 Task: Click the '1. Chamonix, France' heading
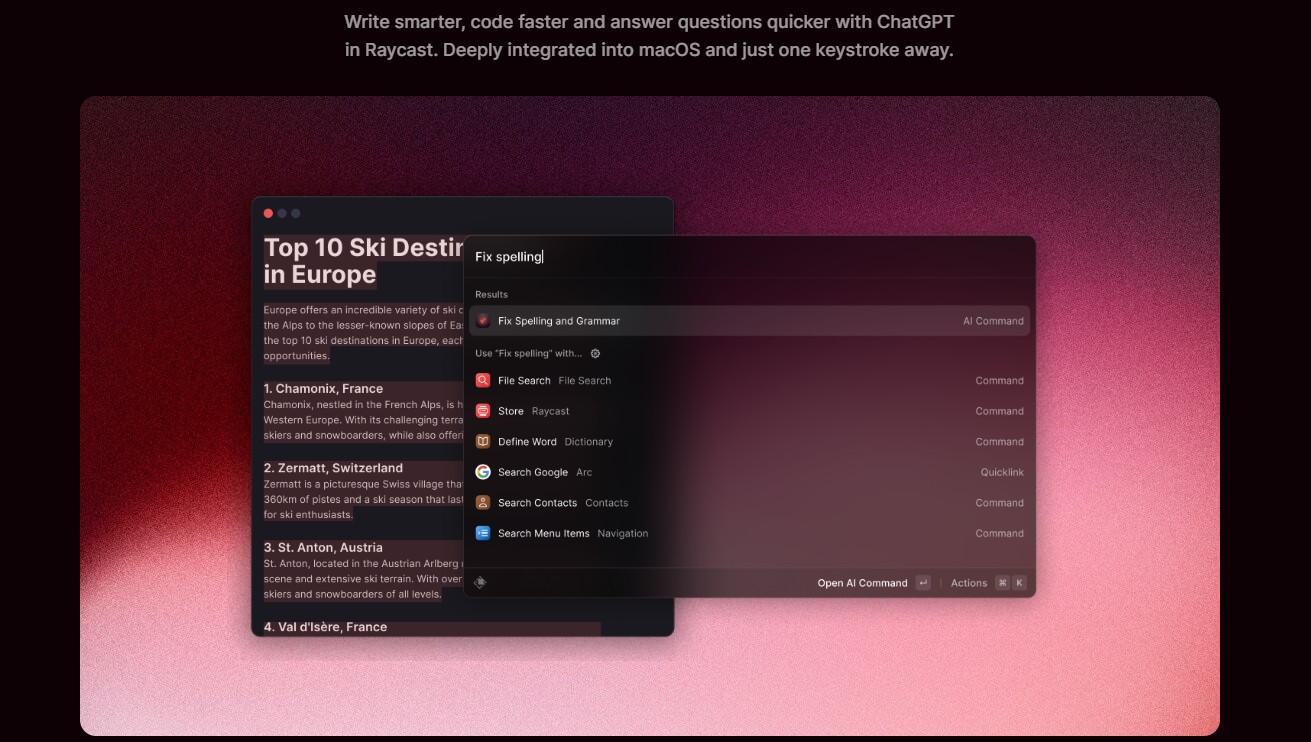(323, 388)
